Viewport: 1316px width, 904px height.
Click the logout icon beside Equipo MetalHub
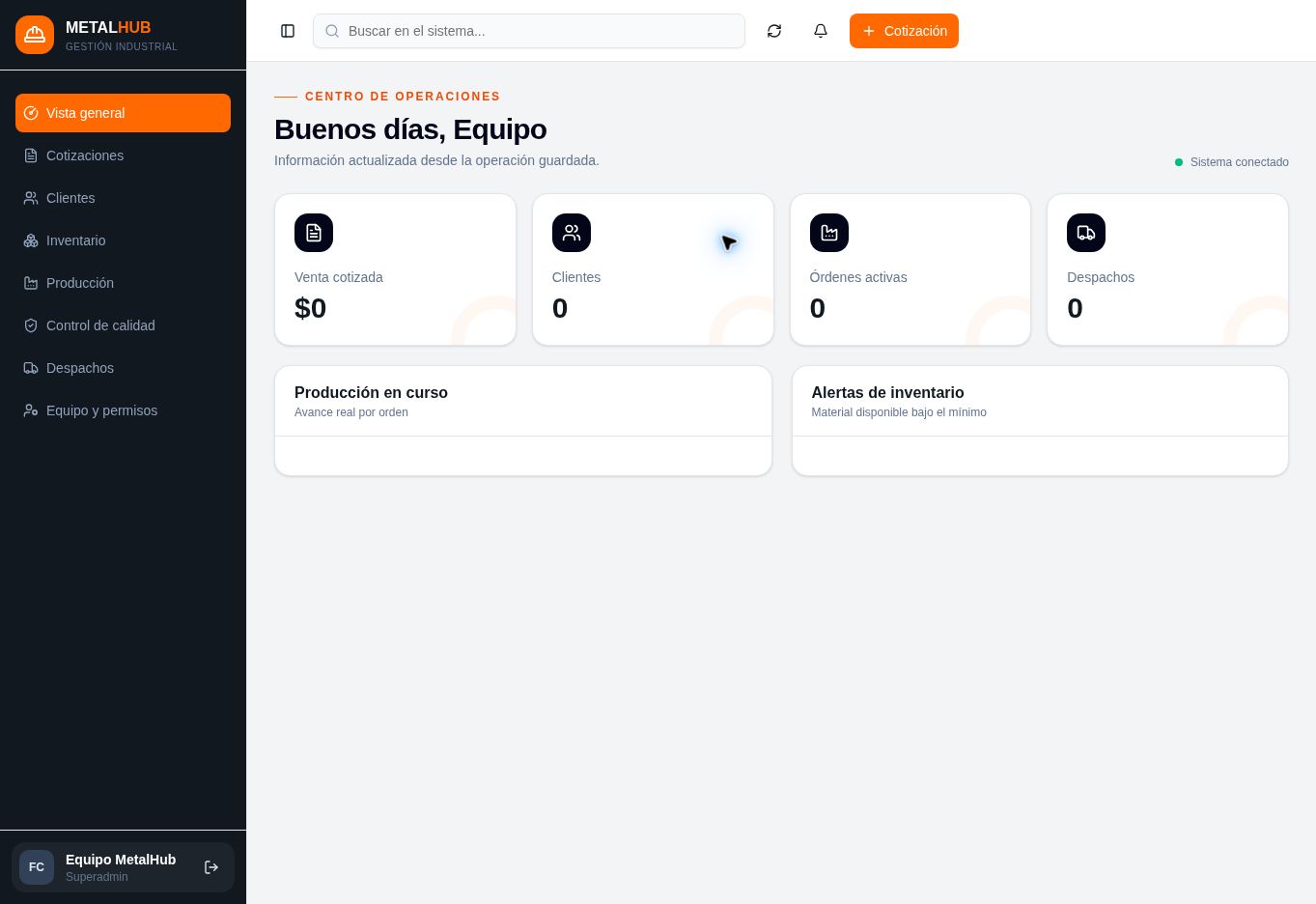(x=211, y=867)
